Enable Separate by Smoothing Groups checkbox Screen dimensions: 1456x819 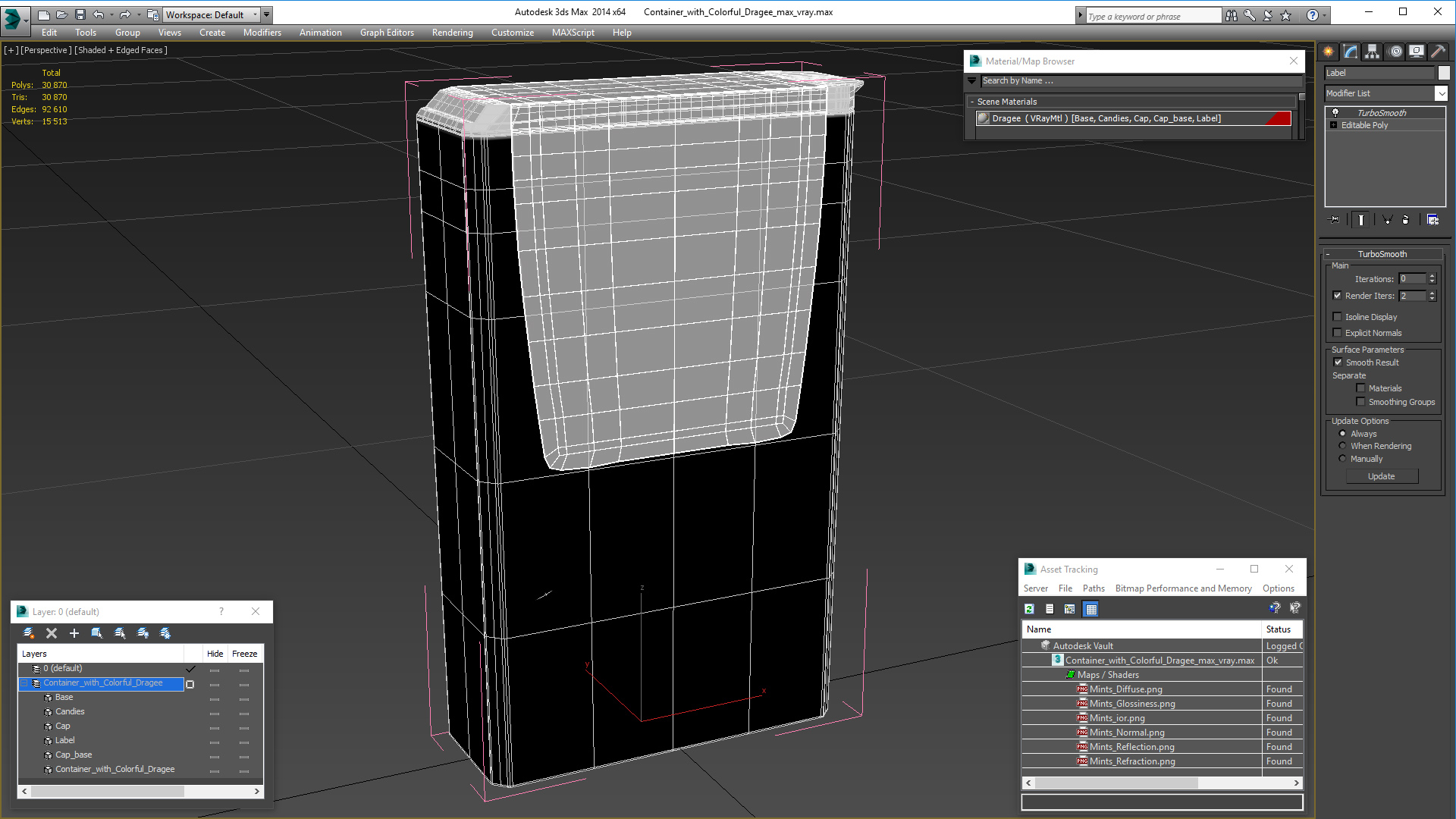pyautogui.click(x=1361, y=402)
